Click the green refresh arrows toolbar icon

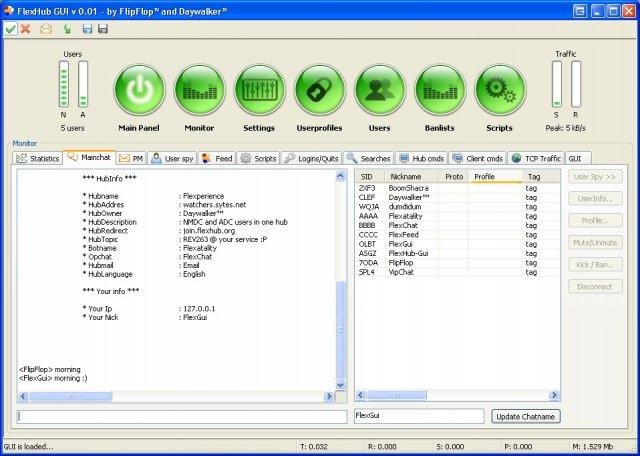(67, 29)
